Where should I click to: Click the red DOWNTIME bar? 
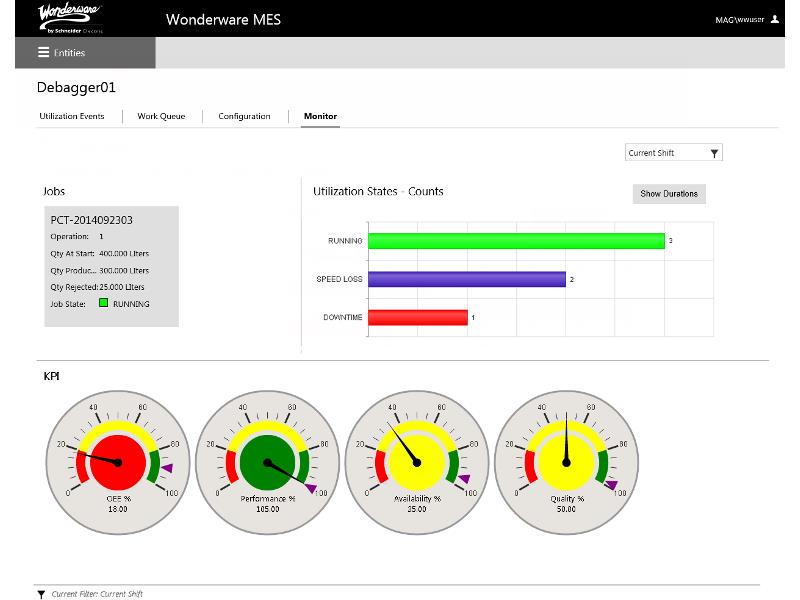coord(418,317)
